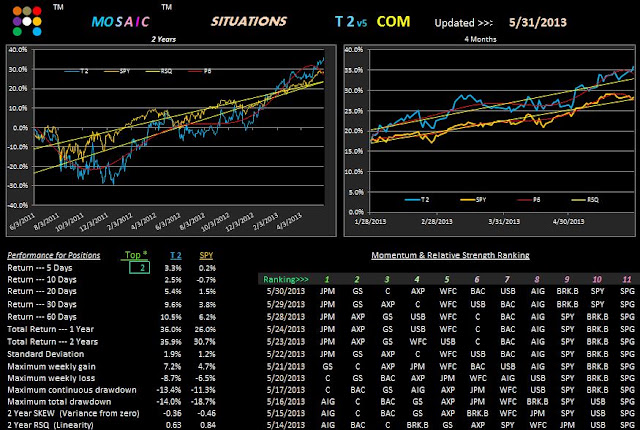Select the 'Total Return --- 1 Year' label

[x=50, y=329]
